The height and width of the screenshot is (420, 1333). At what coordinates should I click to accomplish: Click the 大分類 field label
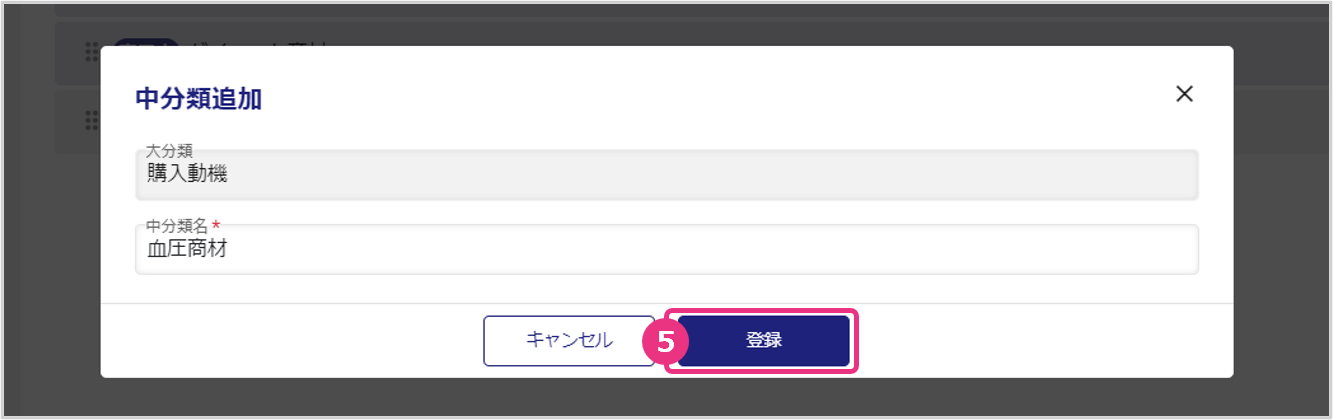[x=169, y=151]
